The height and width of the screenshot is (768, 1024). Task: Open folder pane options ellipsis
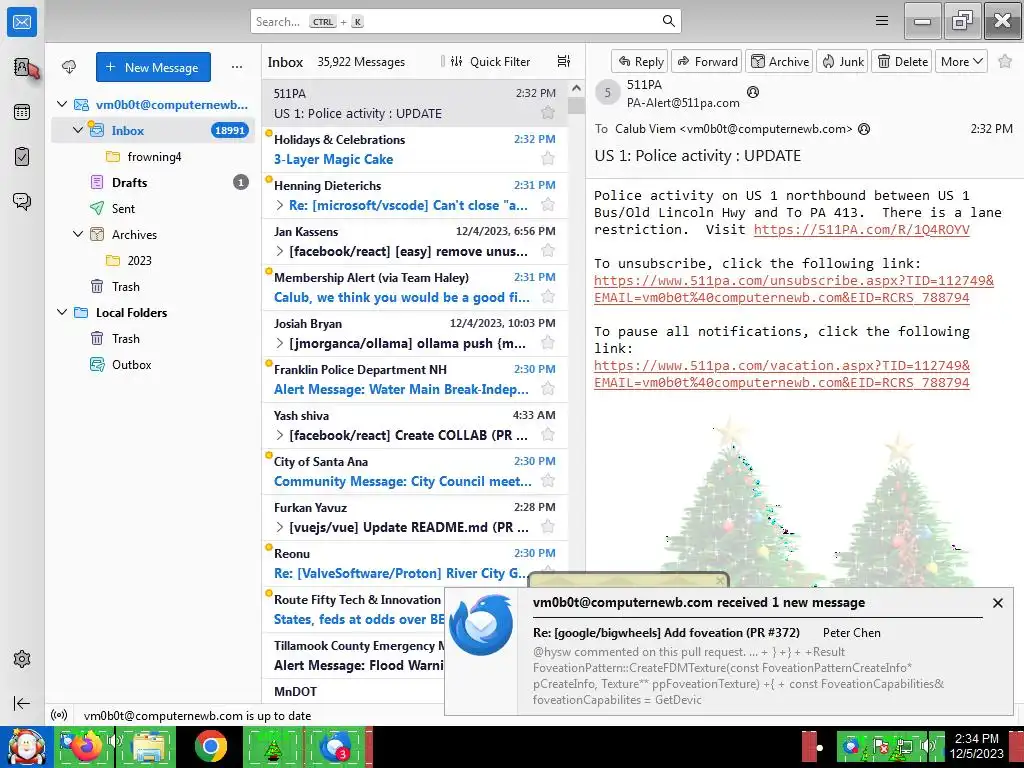(236, 67)
